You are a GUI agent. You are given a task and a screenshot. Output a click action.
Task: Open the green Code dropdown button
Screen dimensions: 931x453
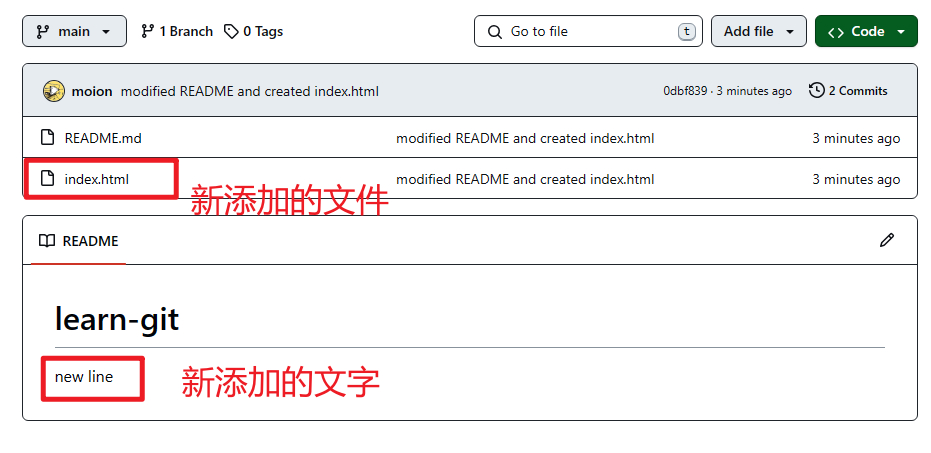point(866,31)
